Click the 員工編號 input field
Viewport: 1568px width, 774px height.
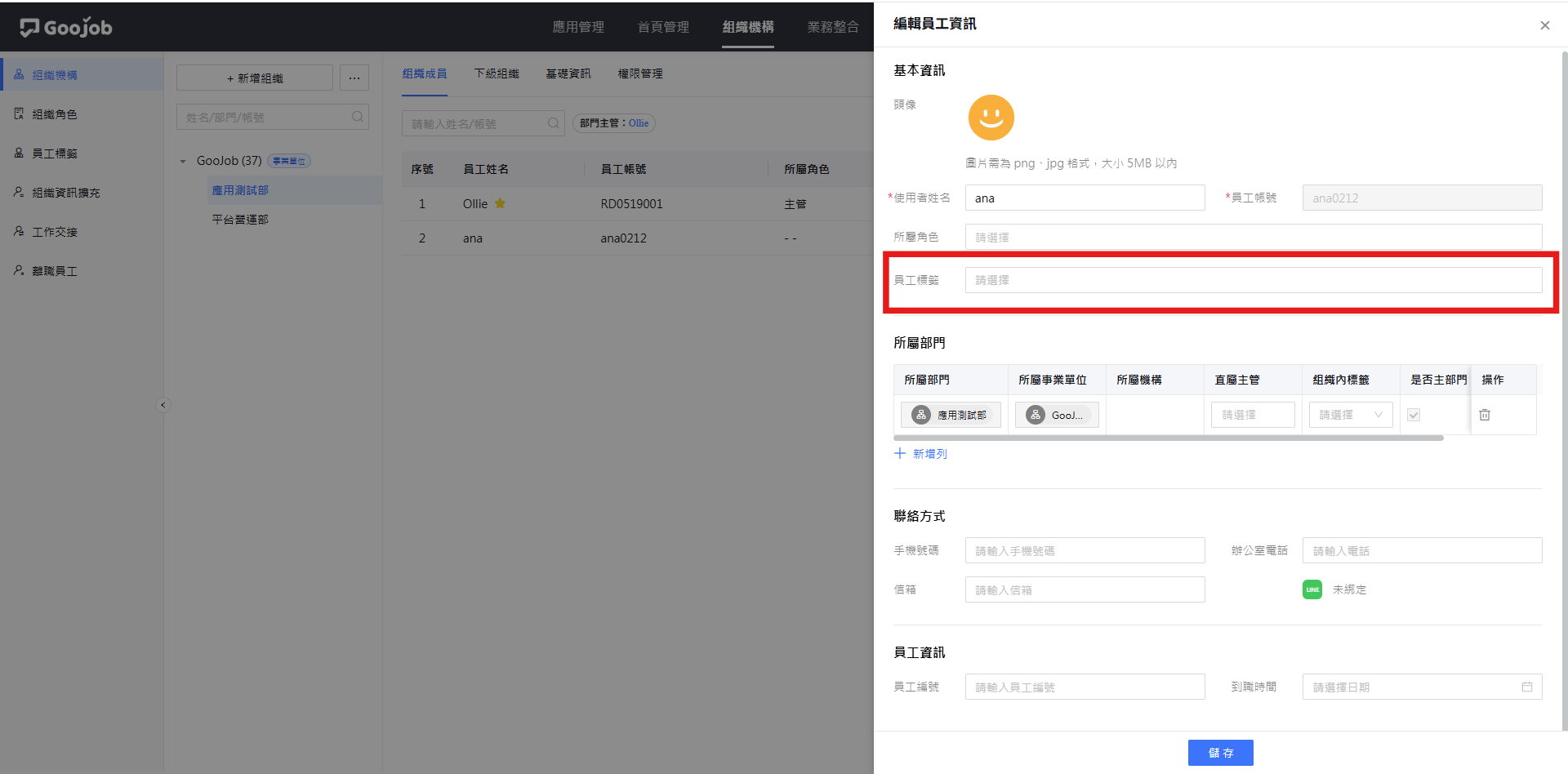click(x=1085, y=687)
